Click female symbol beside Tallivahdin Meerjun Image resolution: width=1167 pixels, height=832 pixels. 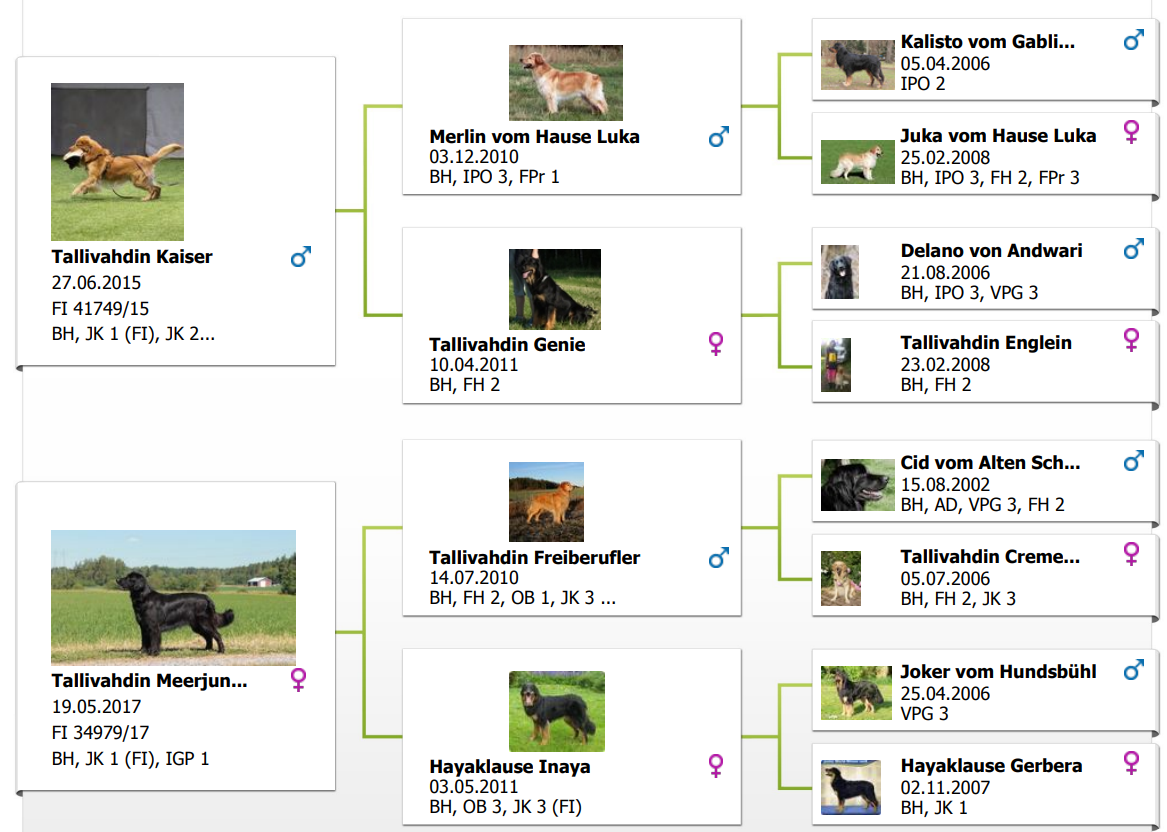pyautogui.click(x=298, y=681)
